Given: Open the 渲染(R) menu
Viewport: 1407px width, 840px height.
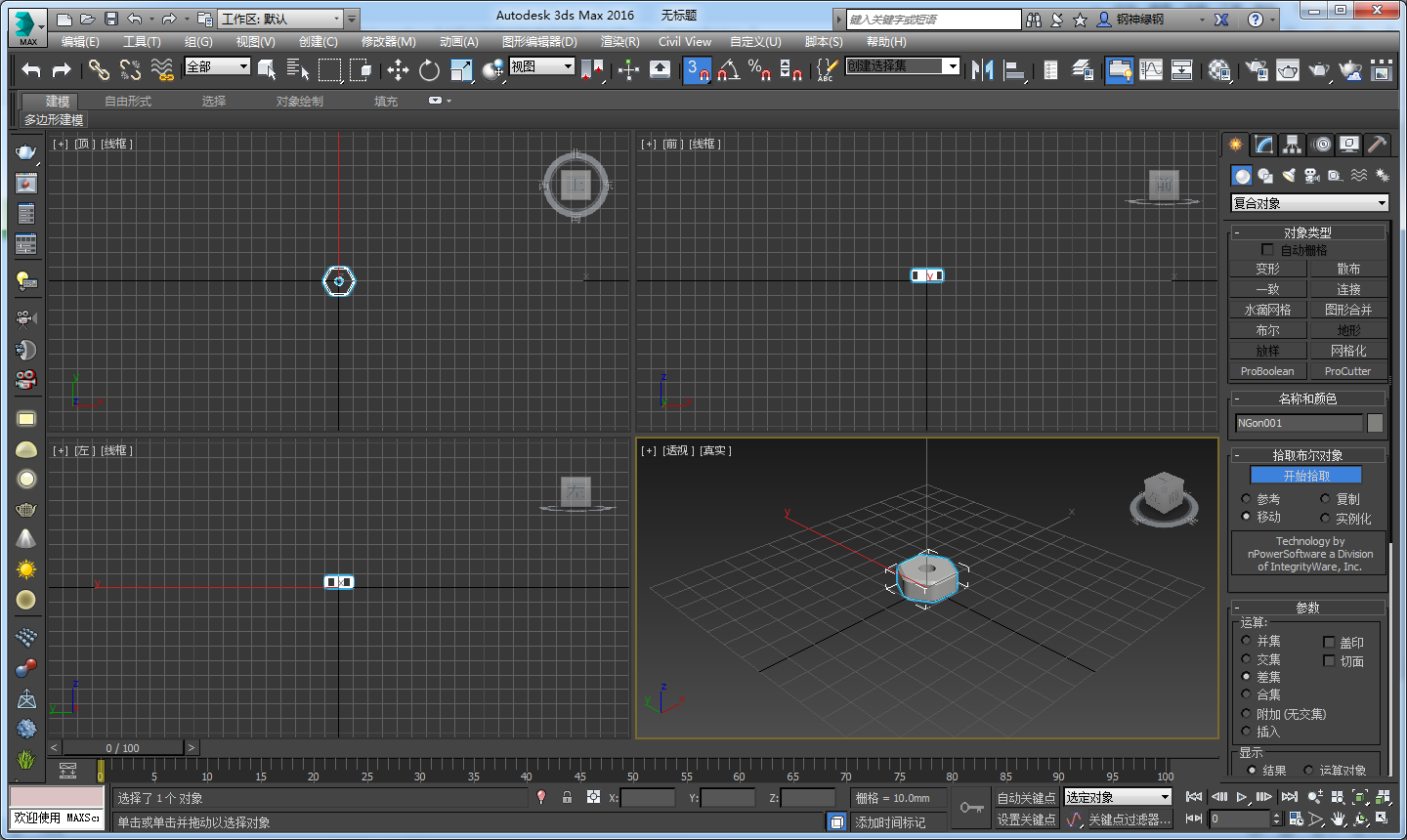Looking at the screenshot, I should 619,41.
